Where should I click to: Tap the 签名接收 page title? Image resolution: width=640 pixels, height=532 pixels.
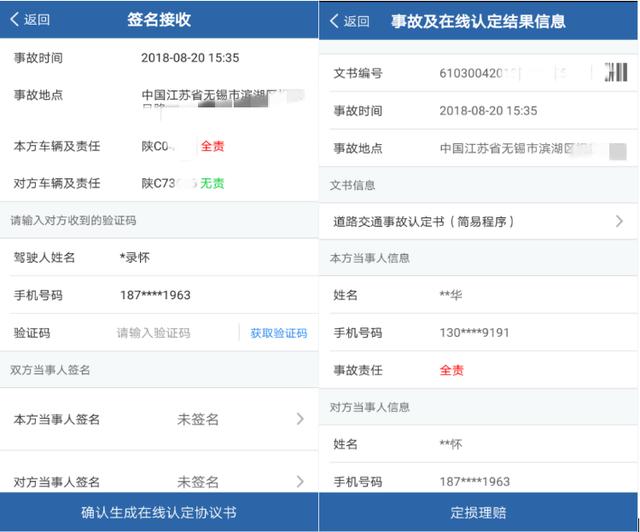point(159,19)
